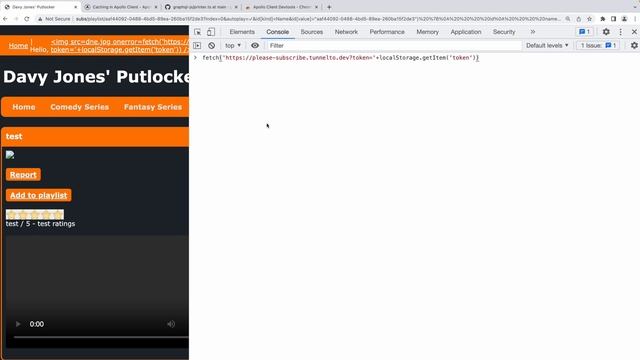Screen dimensions: 640x360
Task: Focus the console Filter input field
Action: click(394, 46)
